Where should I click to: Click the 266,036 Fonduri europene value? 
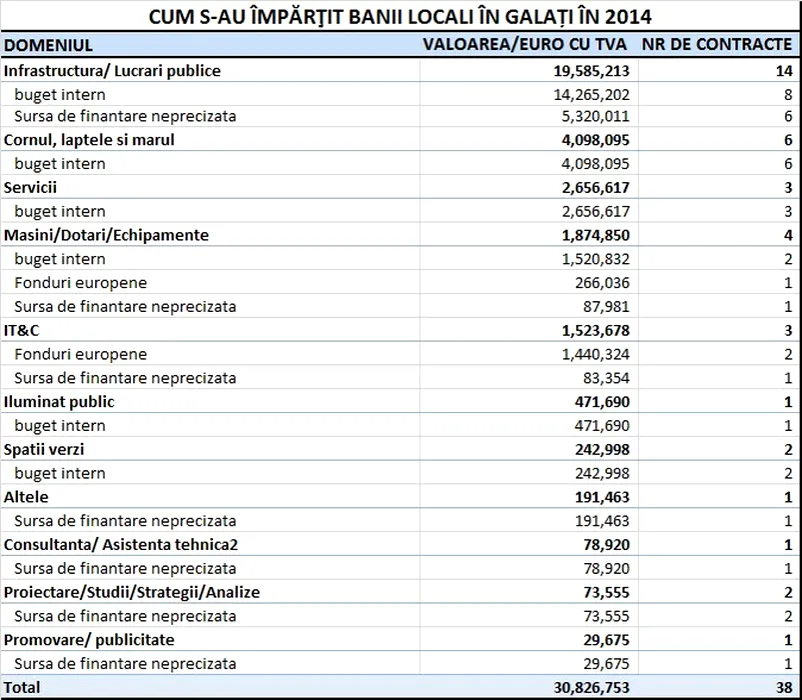[x=601, y=283]
